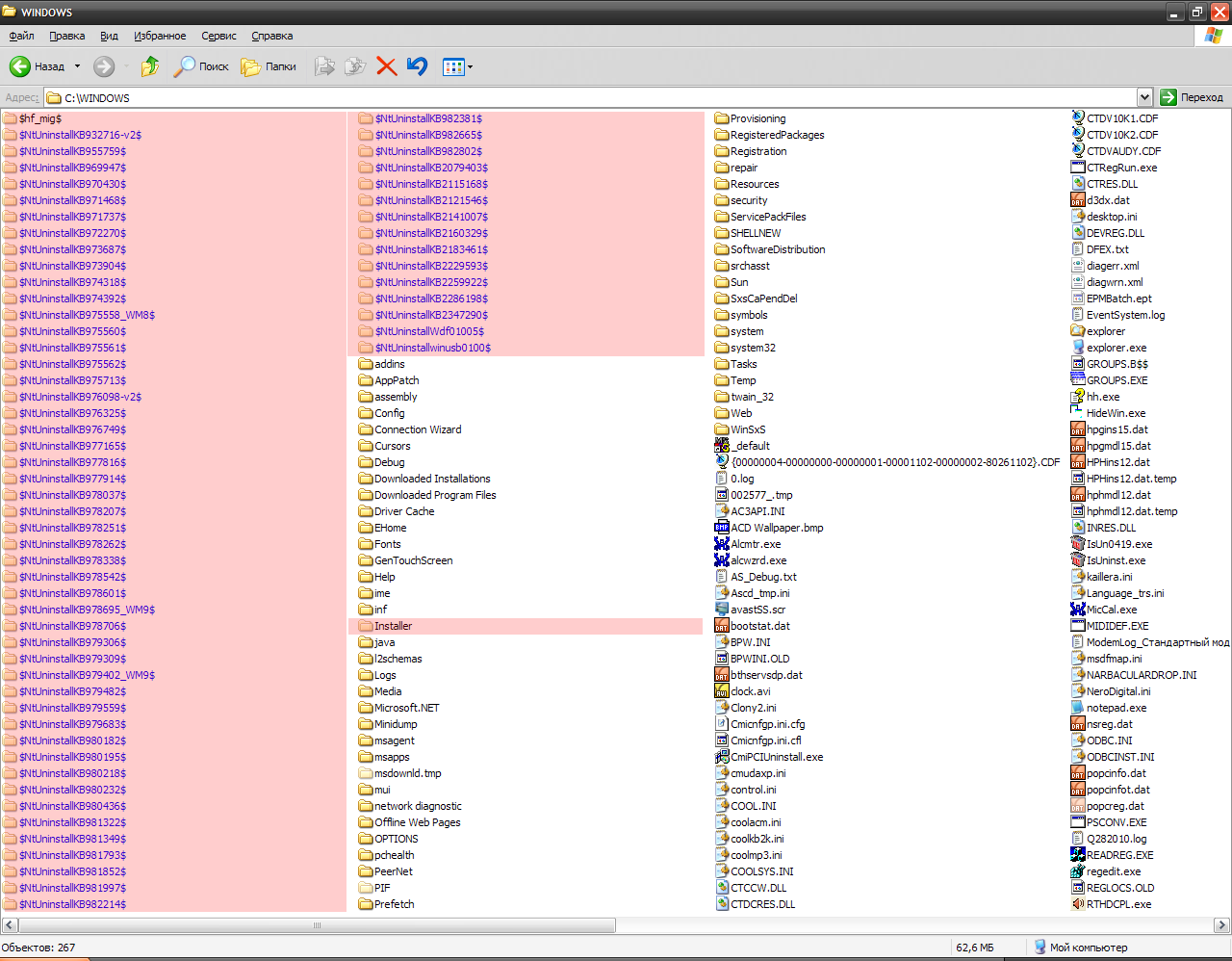
Task: Select the desktop.ini file
Action: pyautogui.click(x=1104, y=217)
